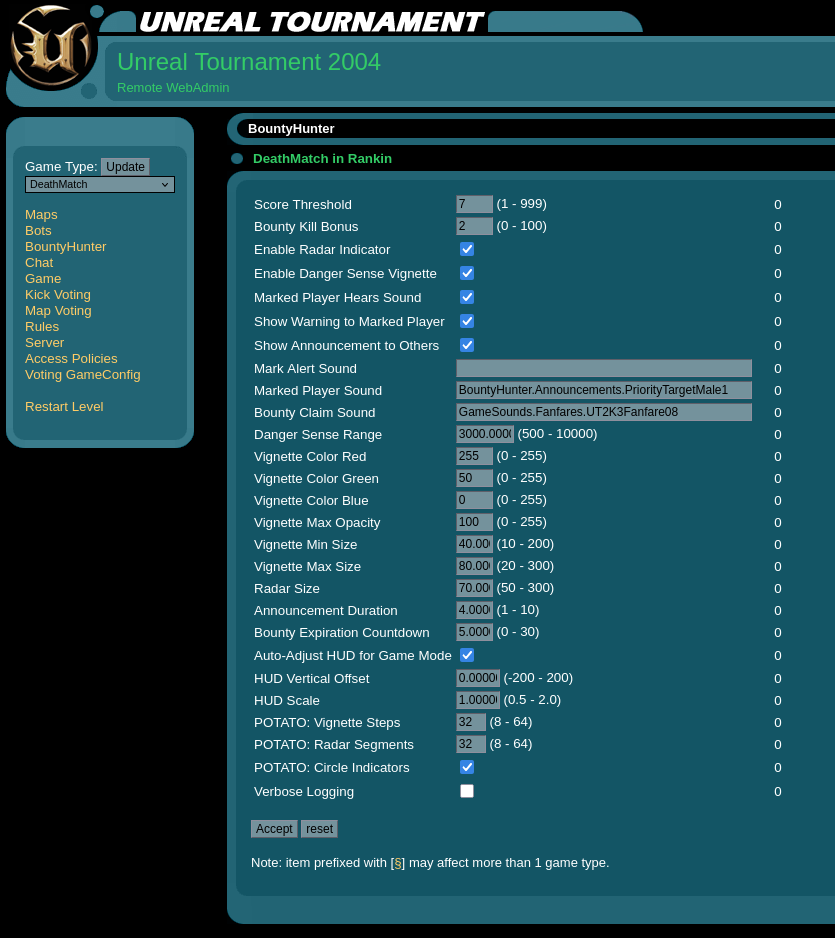Click the Unreal Tournament logo icon
This screenshot has width=835, height=938.
click(x=52, y=50)
